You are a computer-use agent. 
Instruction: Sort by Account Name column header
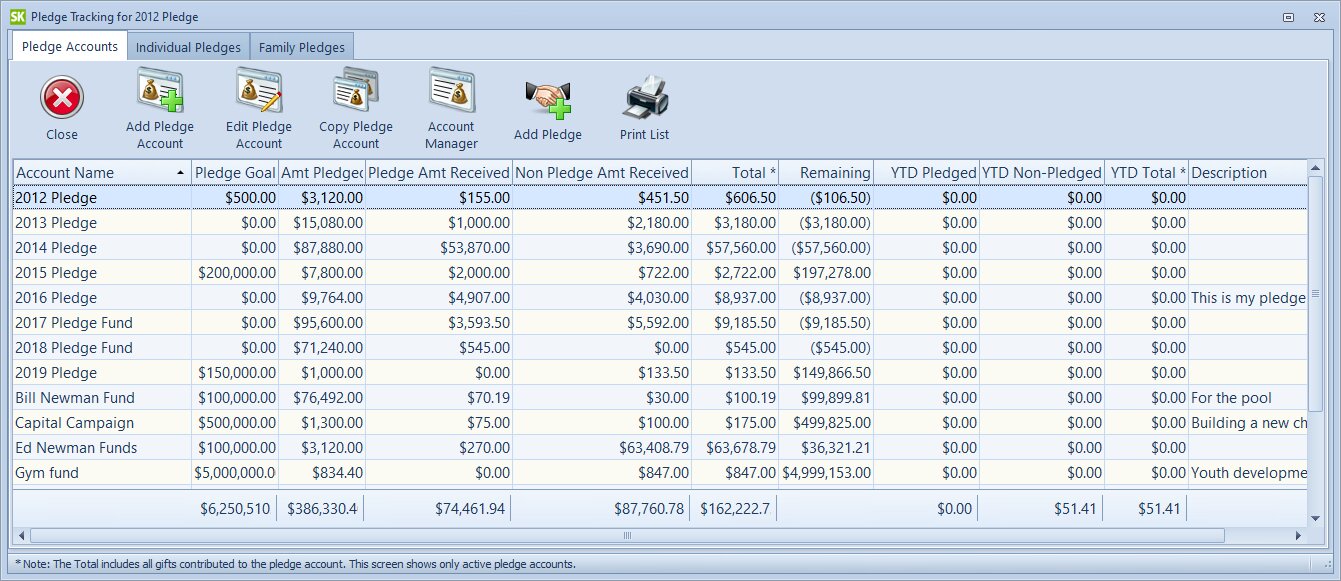click(101, 173)
